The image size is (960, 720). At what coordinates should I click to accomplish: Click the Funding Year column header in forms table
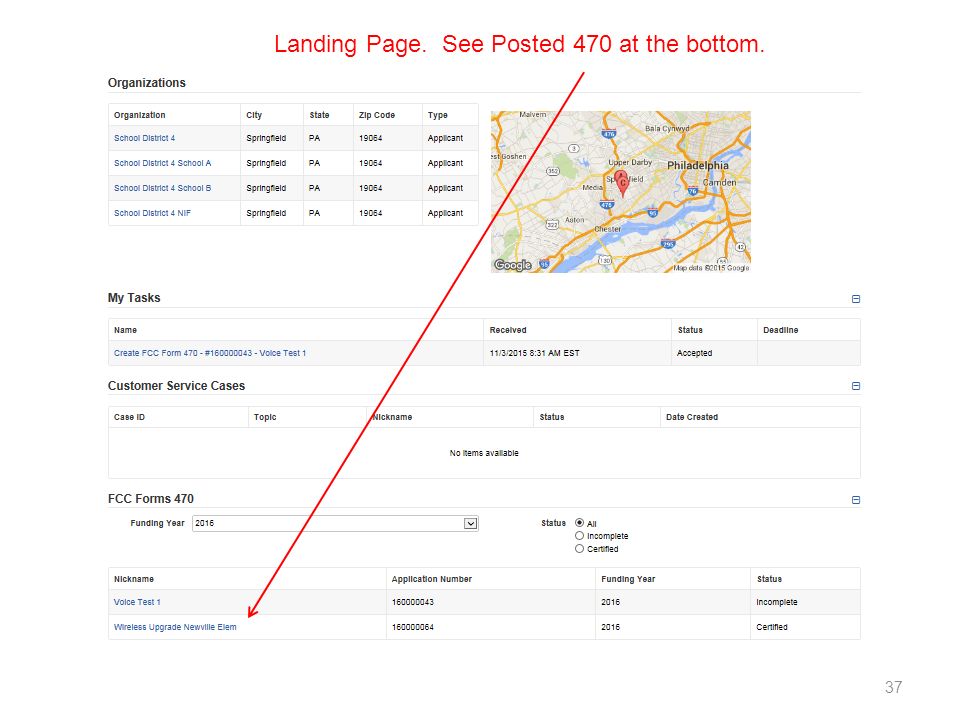click(628, 579)
